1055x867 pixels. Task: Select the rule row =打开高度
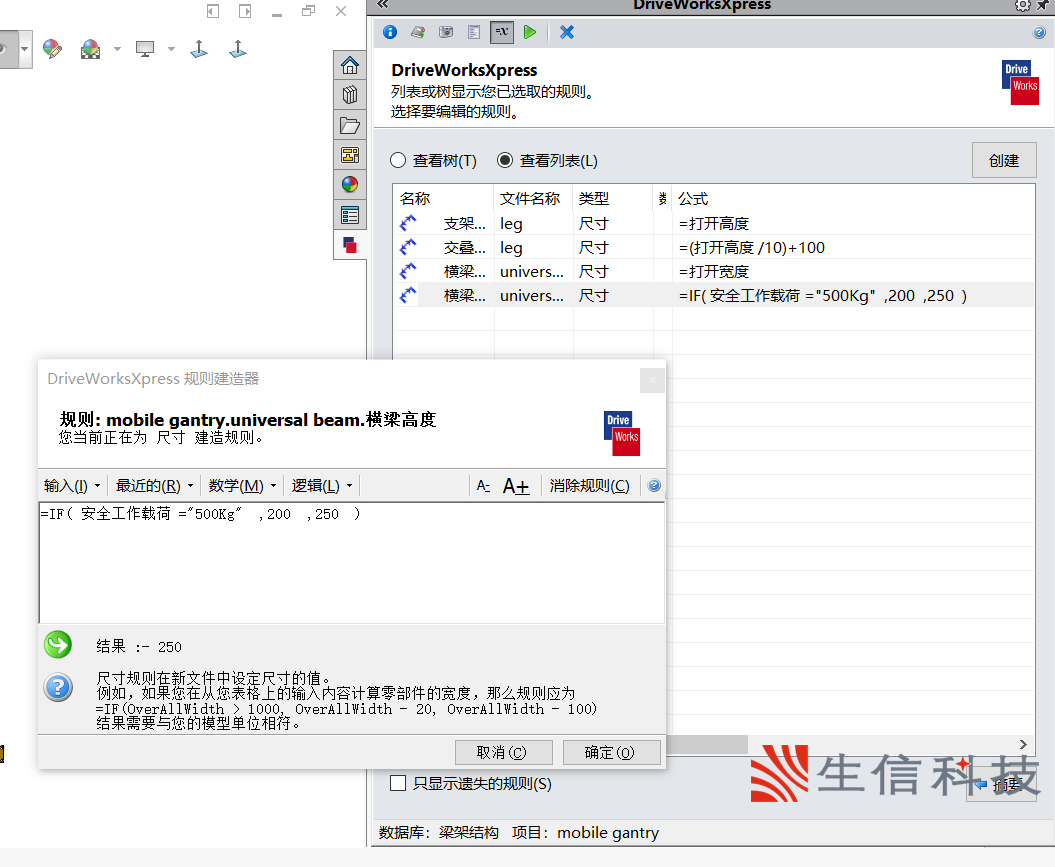(x=713, y=223)
